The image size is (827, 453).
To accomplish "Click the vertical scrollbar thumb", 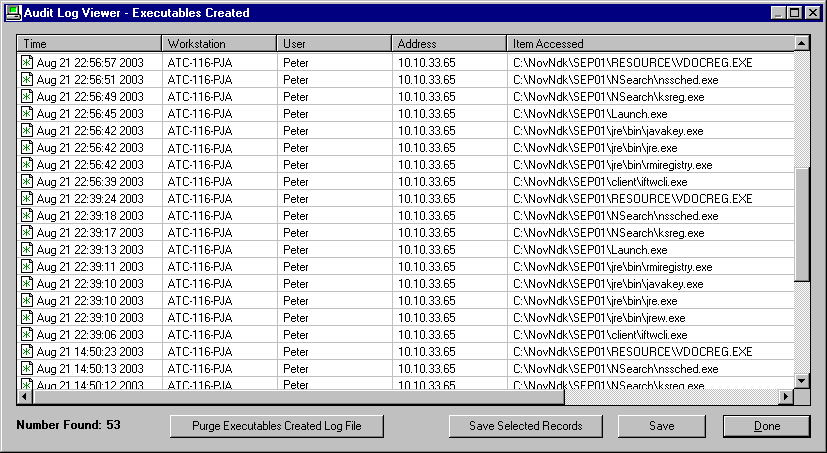I will (x=802, y=224).
